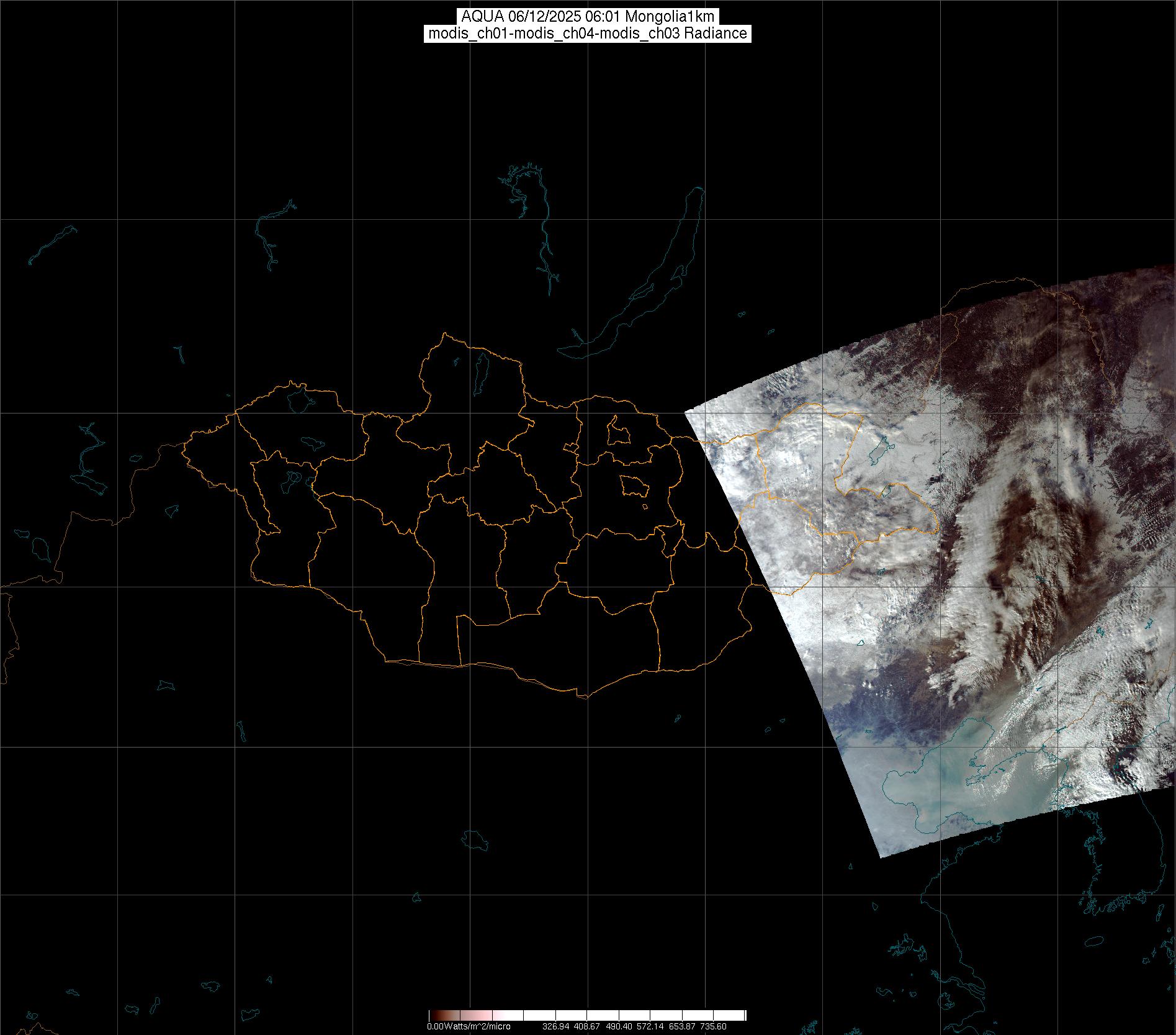Click the modis_ch01-modis_ch04-modis_ch03 Radiance label
The height and width of the screenshot is (1035, 1176).
point(587,34)
